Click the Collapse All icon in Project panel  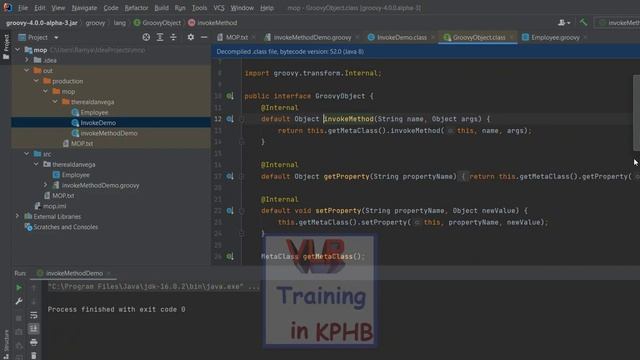pyautogui.click(x=173, y=37)
